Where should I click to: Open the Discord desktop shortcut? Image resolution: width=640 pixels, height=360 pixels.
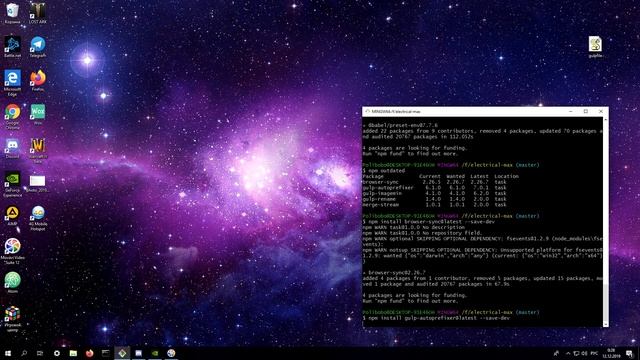click(12, 148)
